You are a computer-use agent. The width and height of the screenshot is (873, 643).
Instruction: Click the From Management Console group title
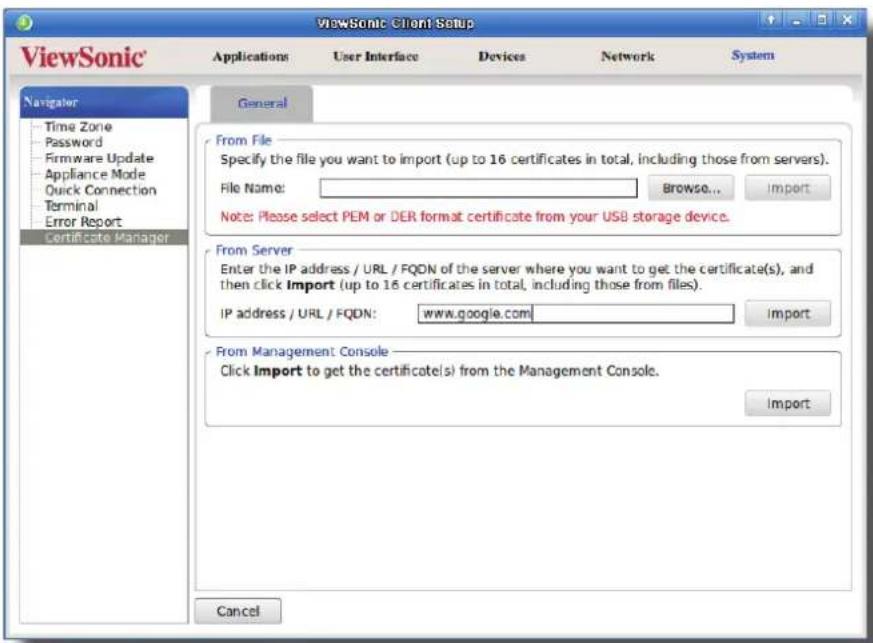[x=302, y=351]
